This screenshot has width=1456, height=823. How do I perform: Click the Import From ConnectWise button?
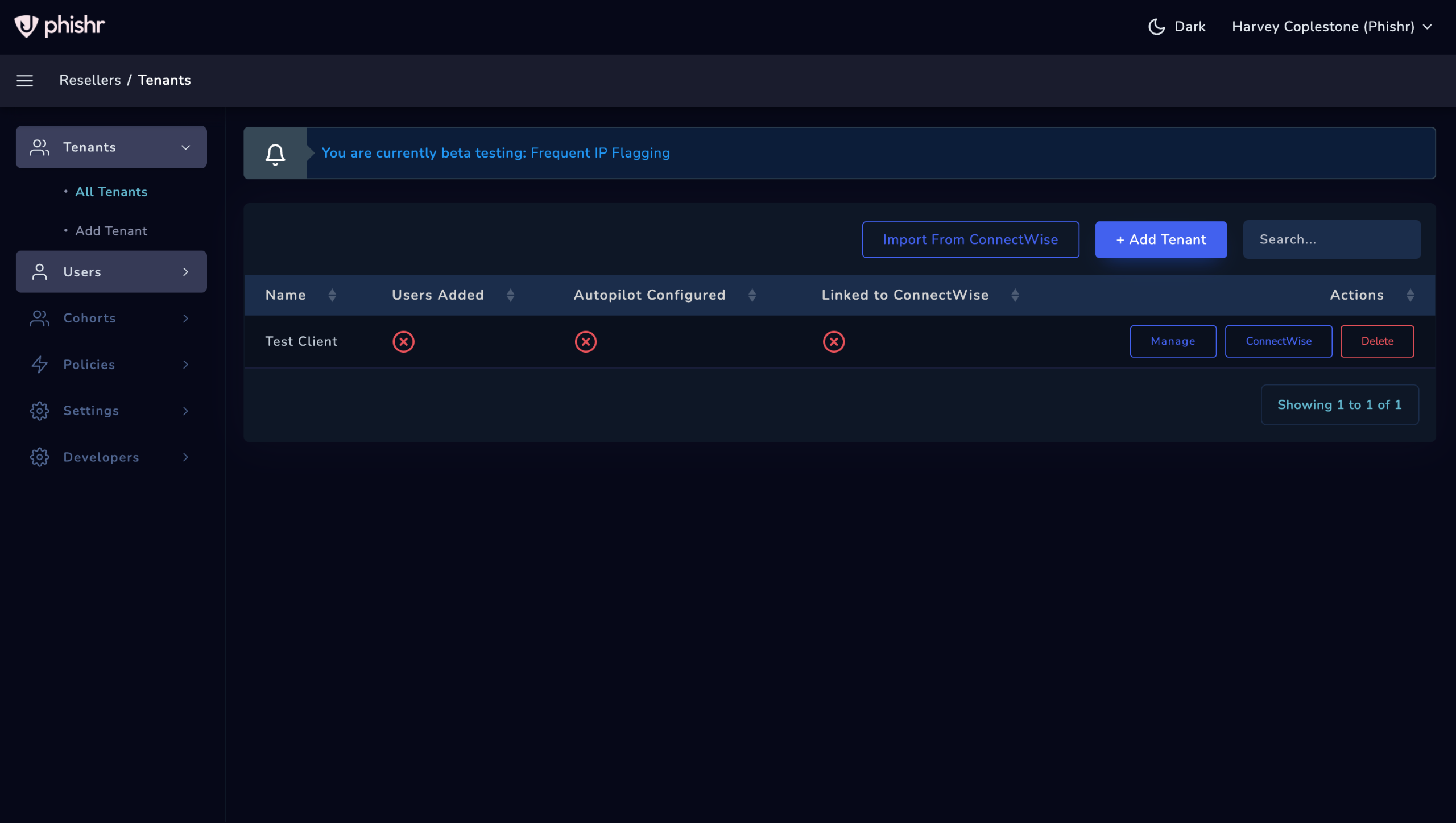coord(970,239)
